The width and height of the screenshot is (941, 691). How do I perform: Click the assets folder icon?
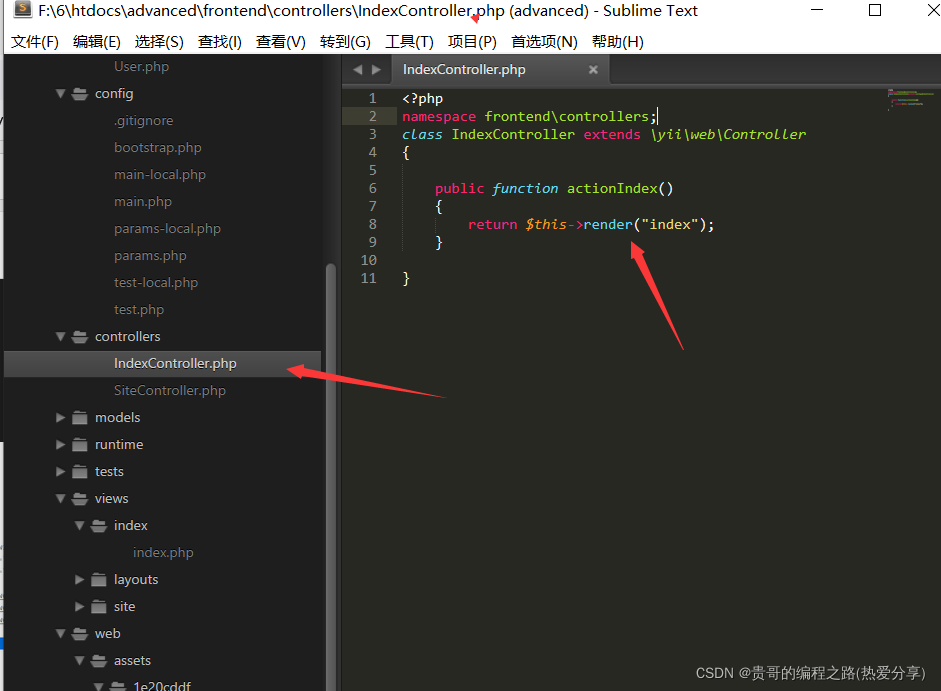[99, 661]
